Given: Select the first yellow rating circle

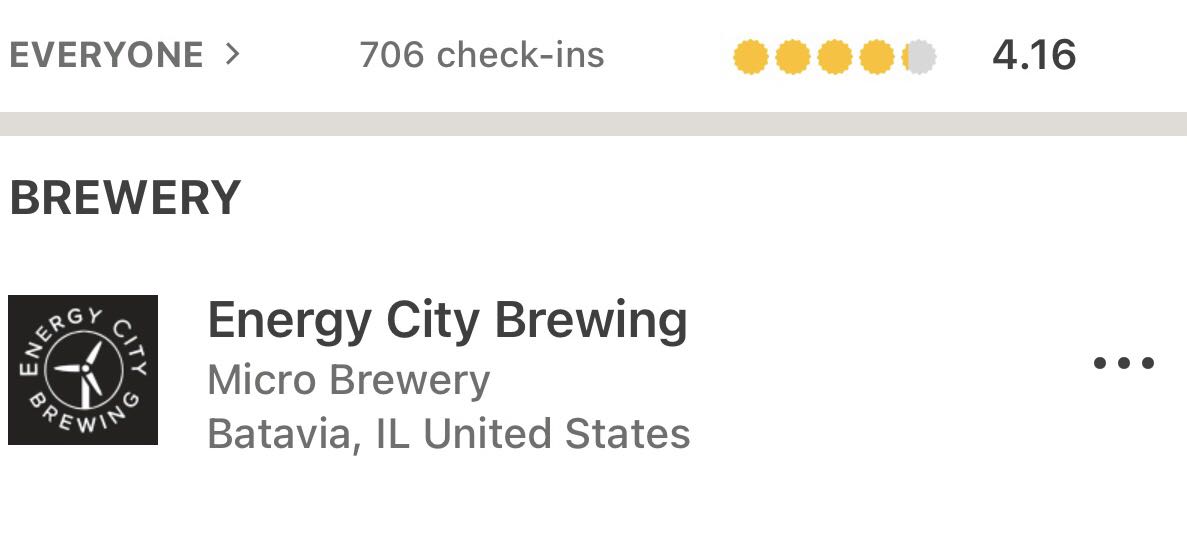Looking at the screenshot, I should (x=749, y=57).
